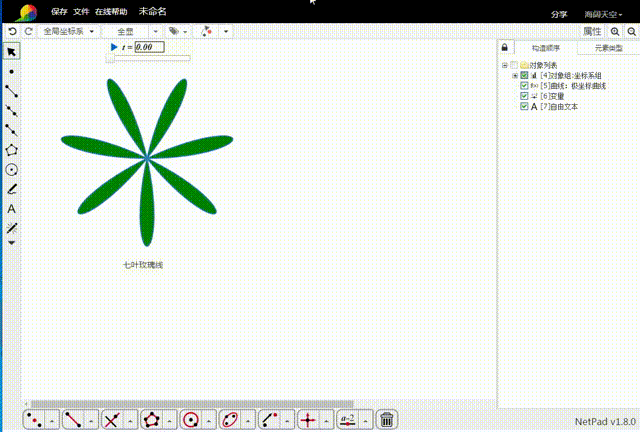Click the horizontal canvas scrollbar
Image resolution: width=640 pixels, height=432 pixels.
[192, 404]
